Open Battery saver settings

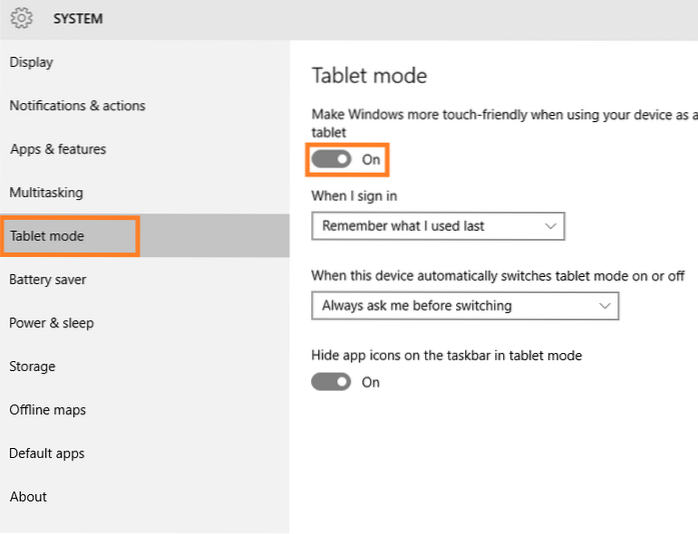pyautogui.click(x=48, y=279)
